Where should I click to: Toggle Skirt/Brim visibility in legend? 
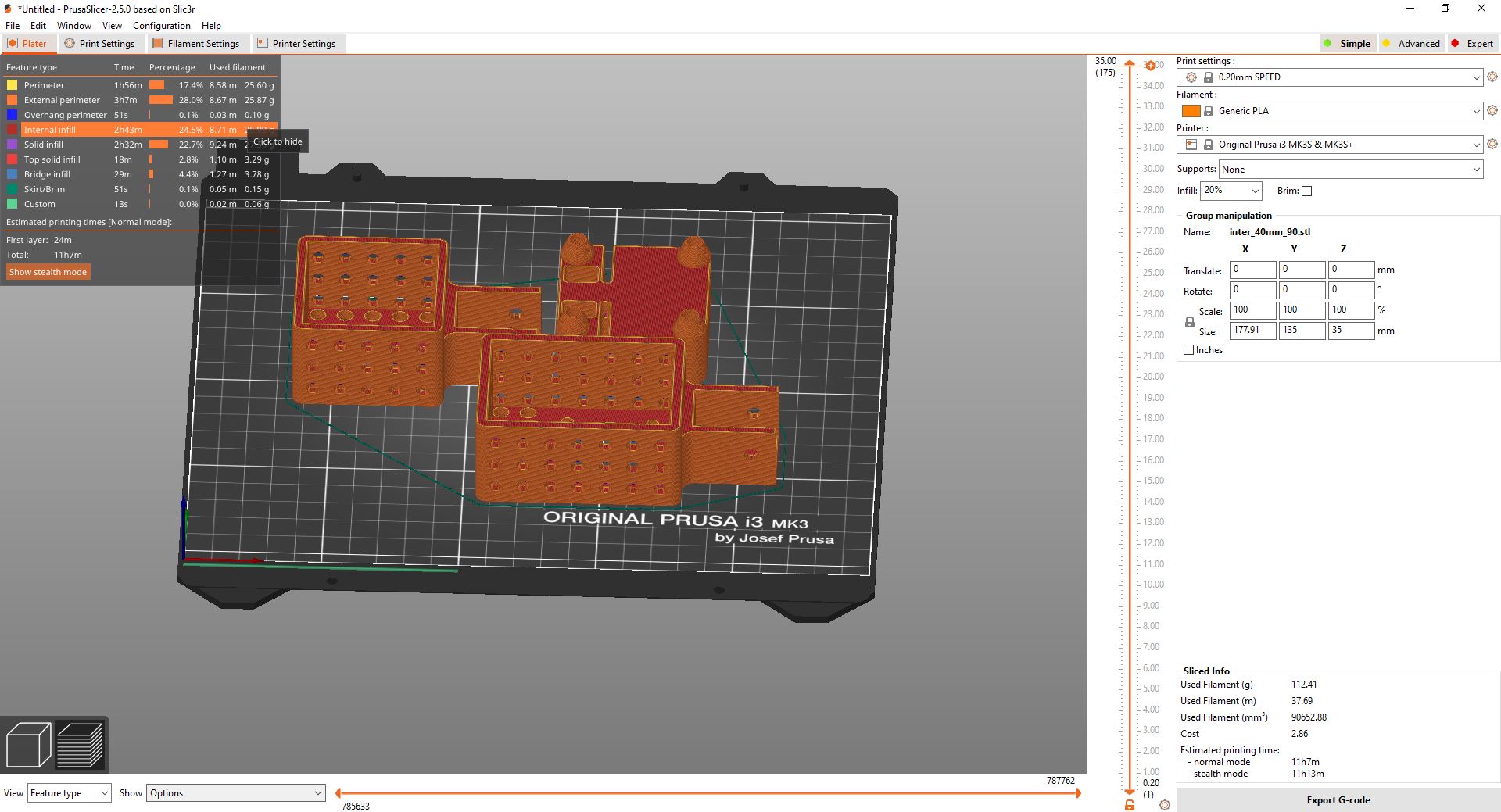click(141, 189)
